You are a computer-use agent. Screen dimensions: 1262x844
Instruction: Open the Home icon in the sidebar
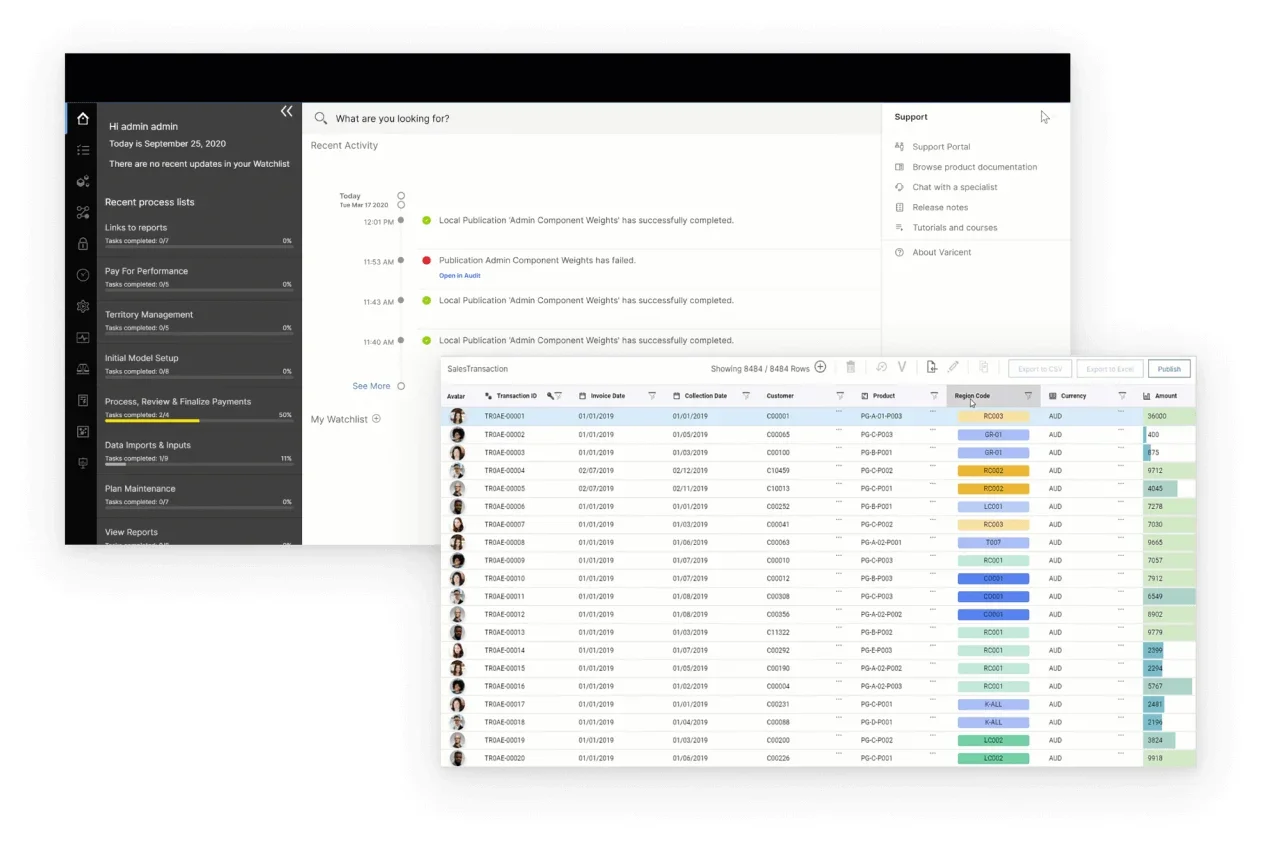click(82, 119)
